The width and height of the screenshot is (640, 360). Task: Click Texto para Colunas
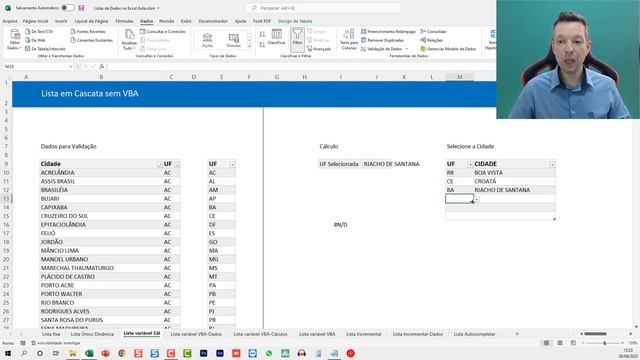pos(349,40)
